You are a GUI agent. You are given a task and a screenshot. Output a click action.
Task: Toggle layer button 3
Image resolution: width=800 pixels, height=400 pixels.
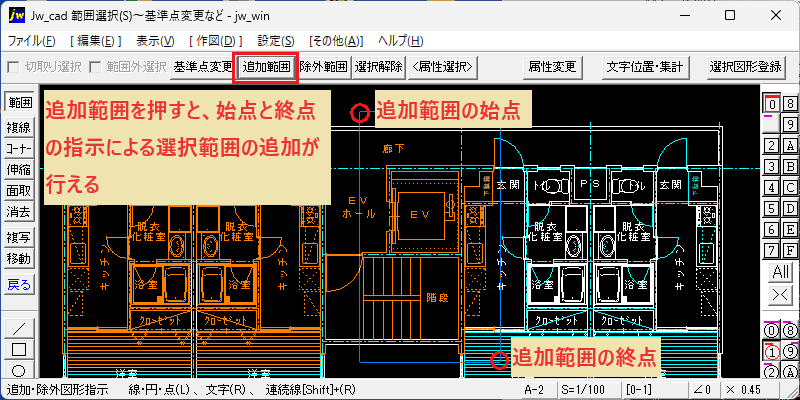click(x=771, y=167)
